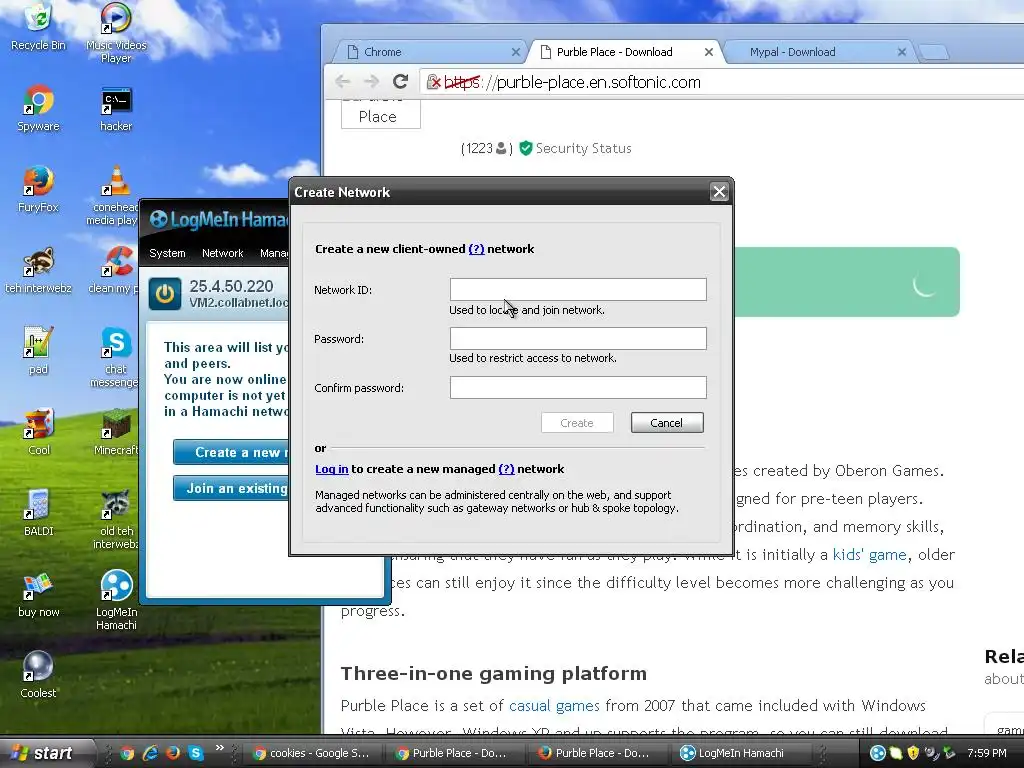Click the kids' game link
The height and width of the screenshot is (768, 1024).
[x=869, y=554]
